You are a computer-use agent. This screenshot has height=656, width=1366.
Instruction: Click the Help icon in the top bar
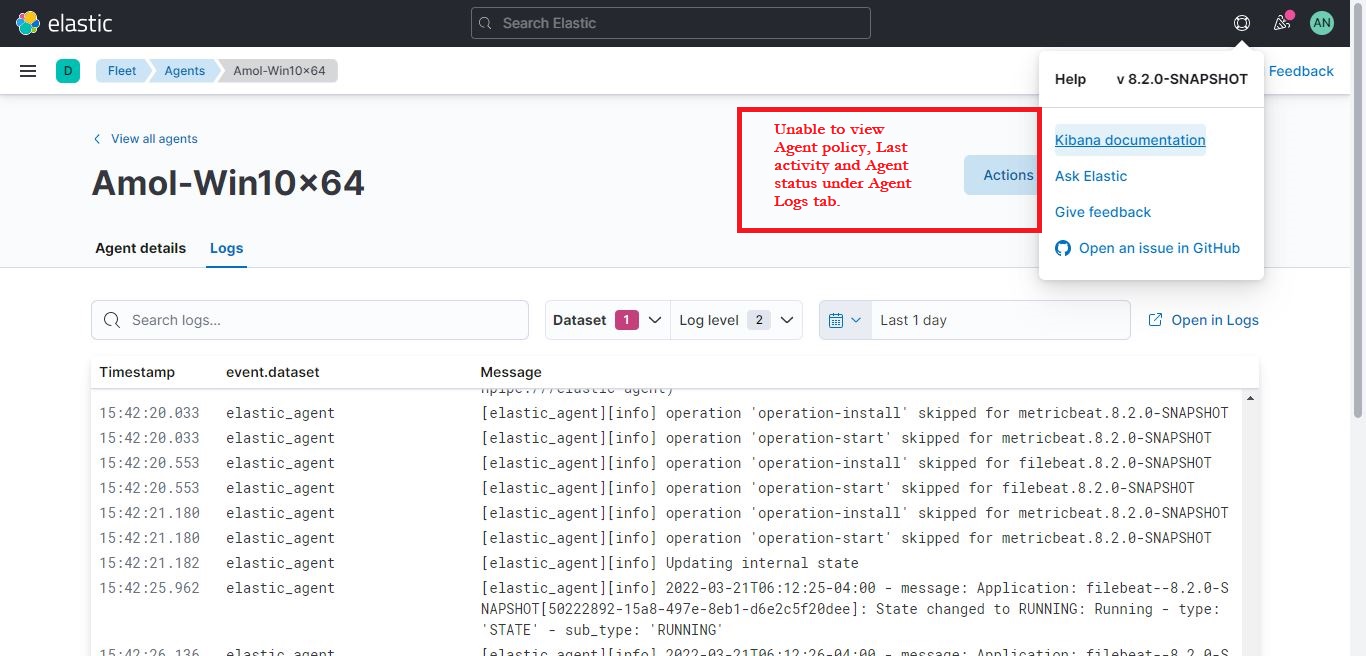(x=1241, y=22)
